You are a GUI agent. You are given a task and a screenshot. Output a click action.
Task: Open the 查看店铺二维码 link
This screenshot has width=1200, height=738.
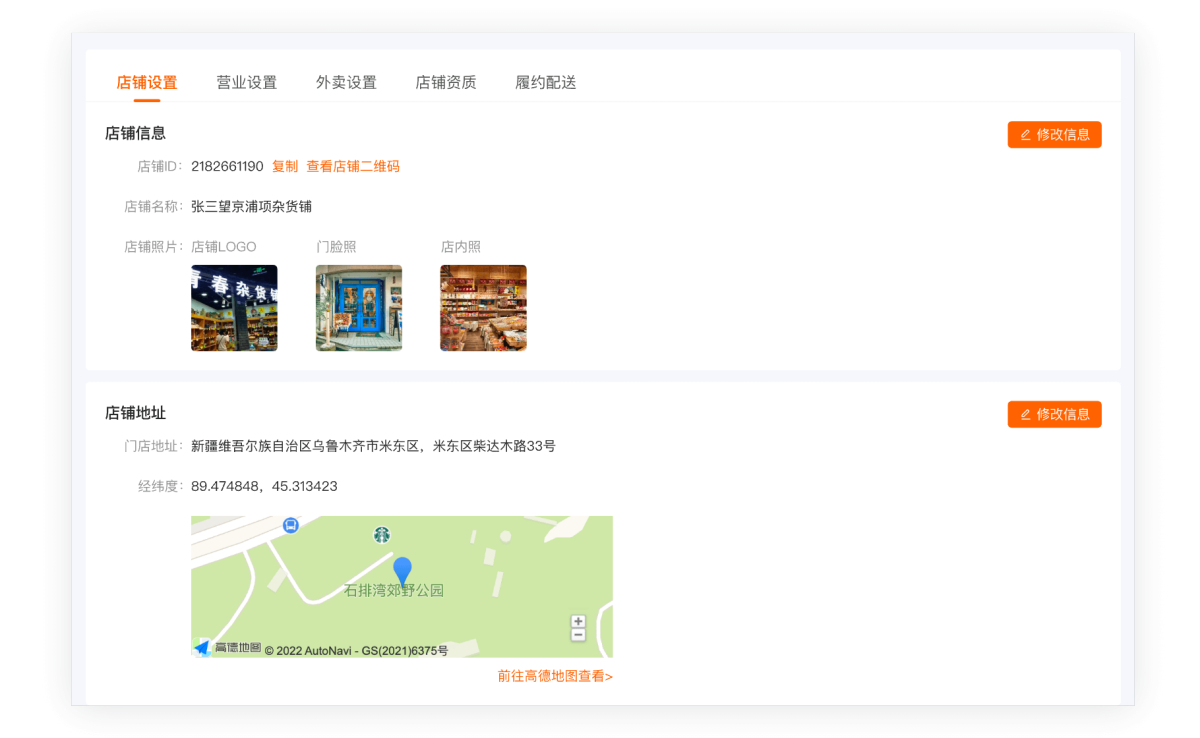(x=353, y=166)
